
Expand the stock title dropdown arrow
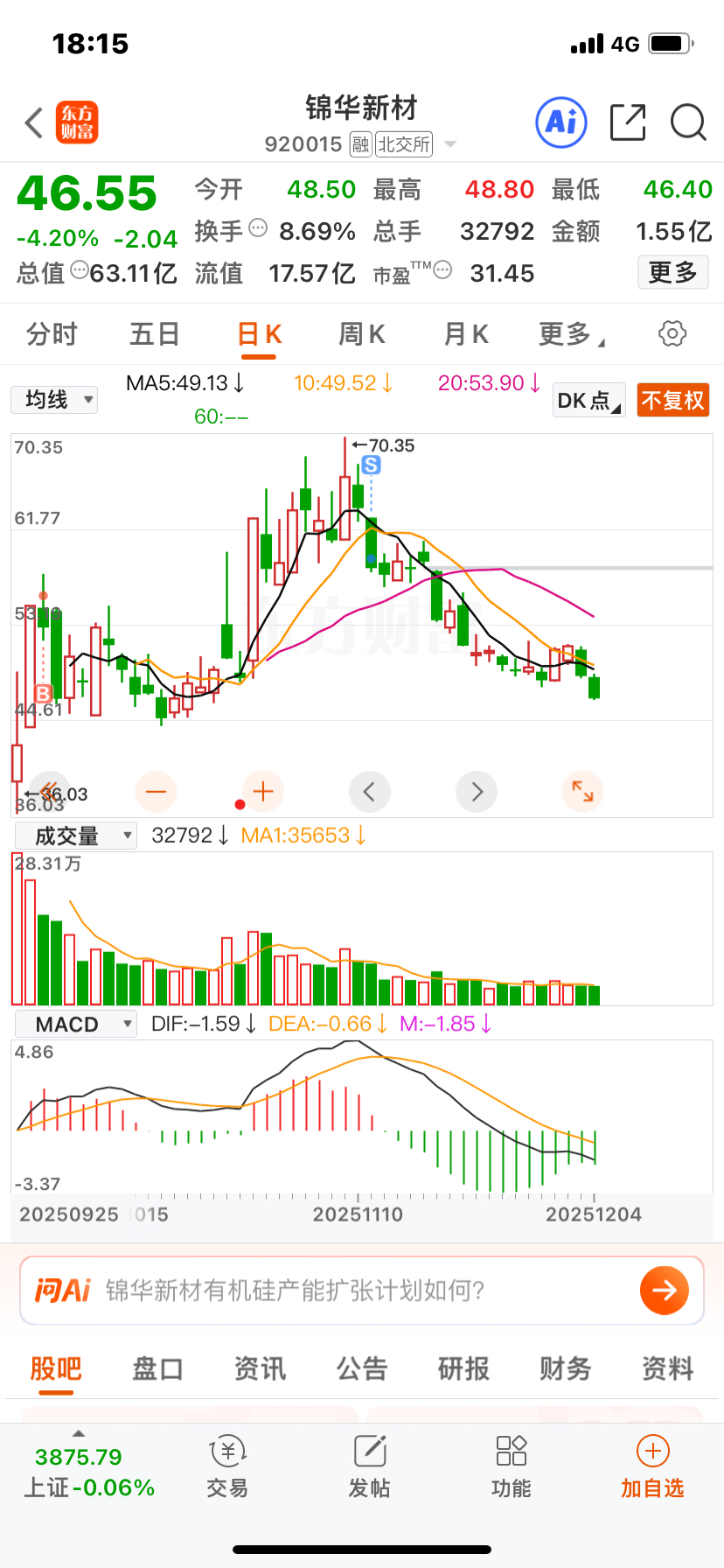click(450, 144)
